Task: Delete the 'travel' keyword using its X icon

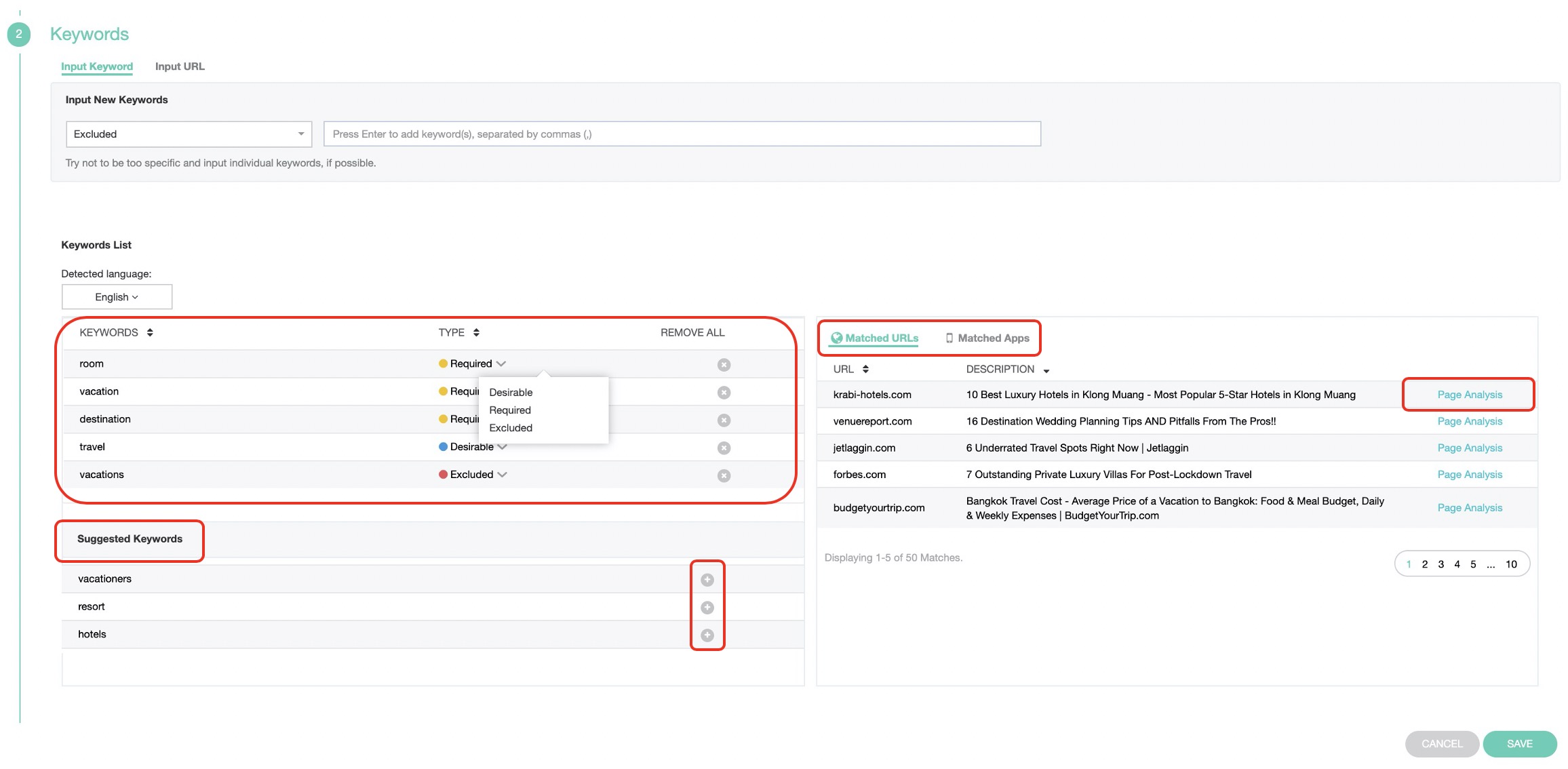Action: click(x=724, y=448)
